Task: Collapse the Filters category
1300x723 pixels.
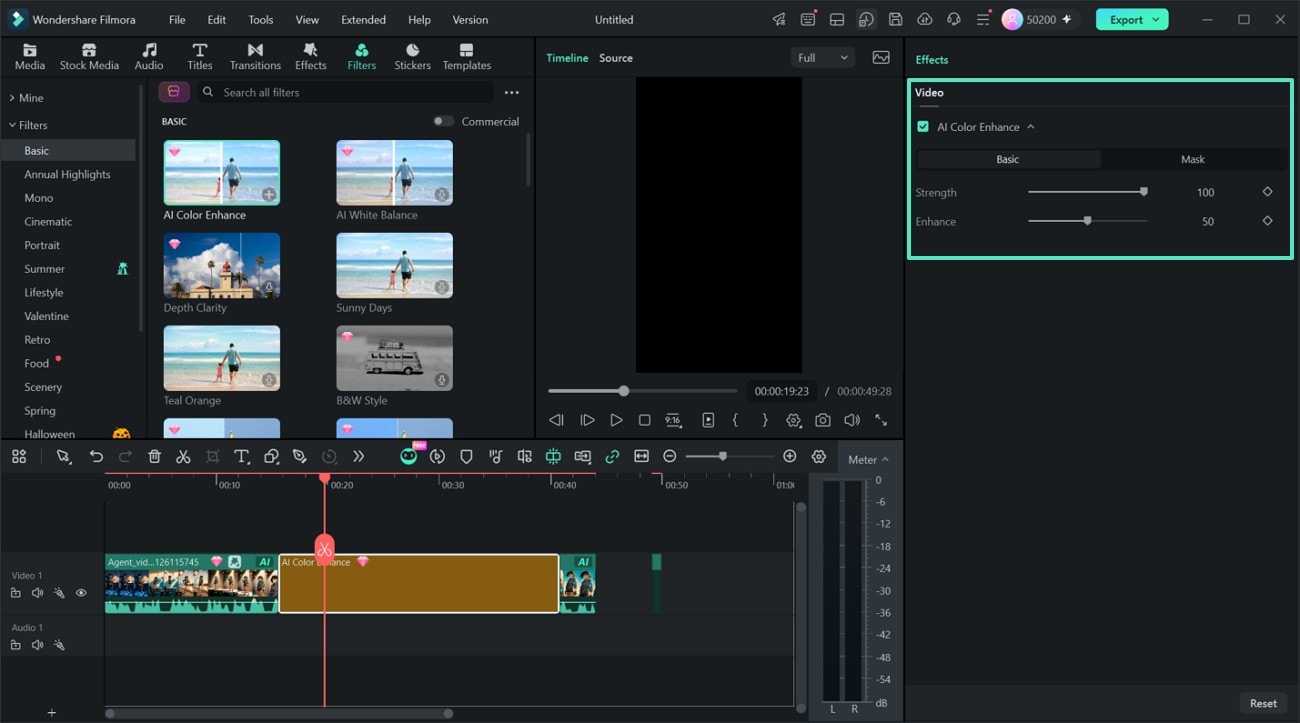Action: pyautogui.click(x=12, y=125)
